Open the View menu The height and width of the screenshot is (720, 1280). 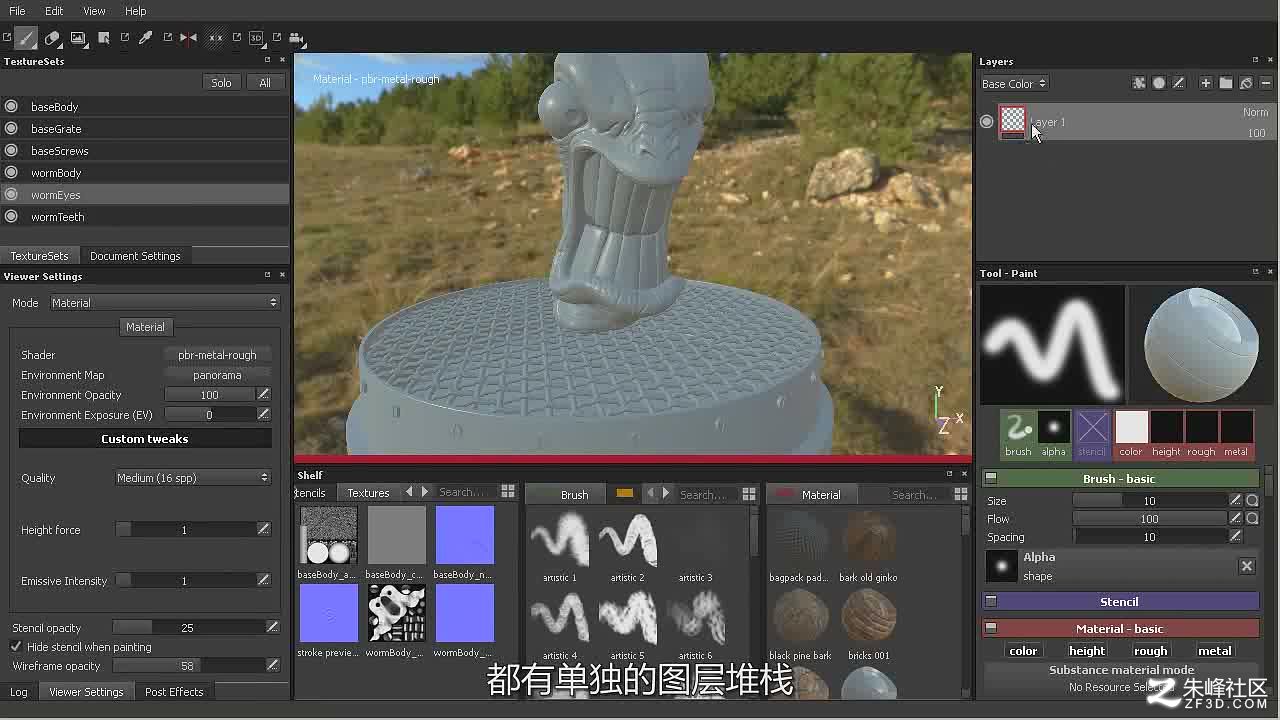pos(94,11)
